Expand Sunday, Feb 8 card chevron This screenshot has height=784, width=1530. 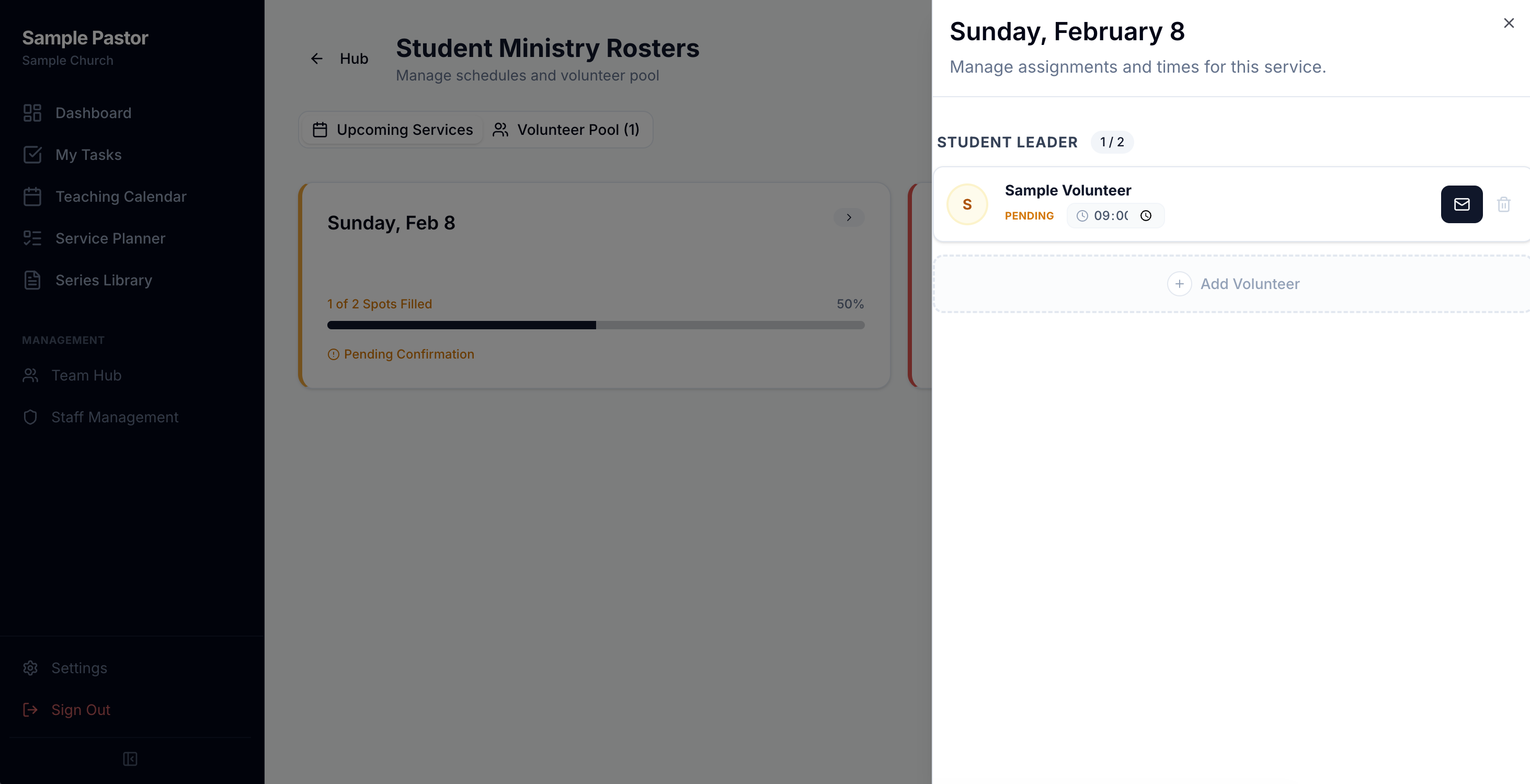pos(849,217)
